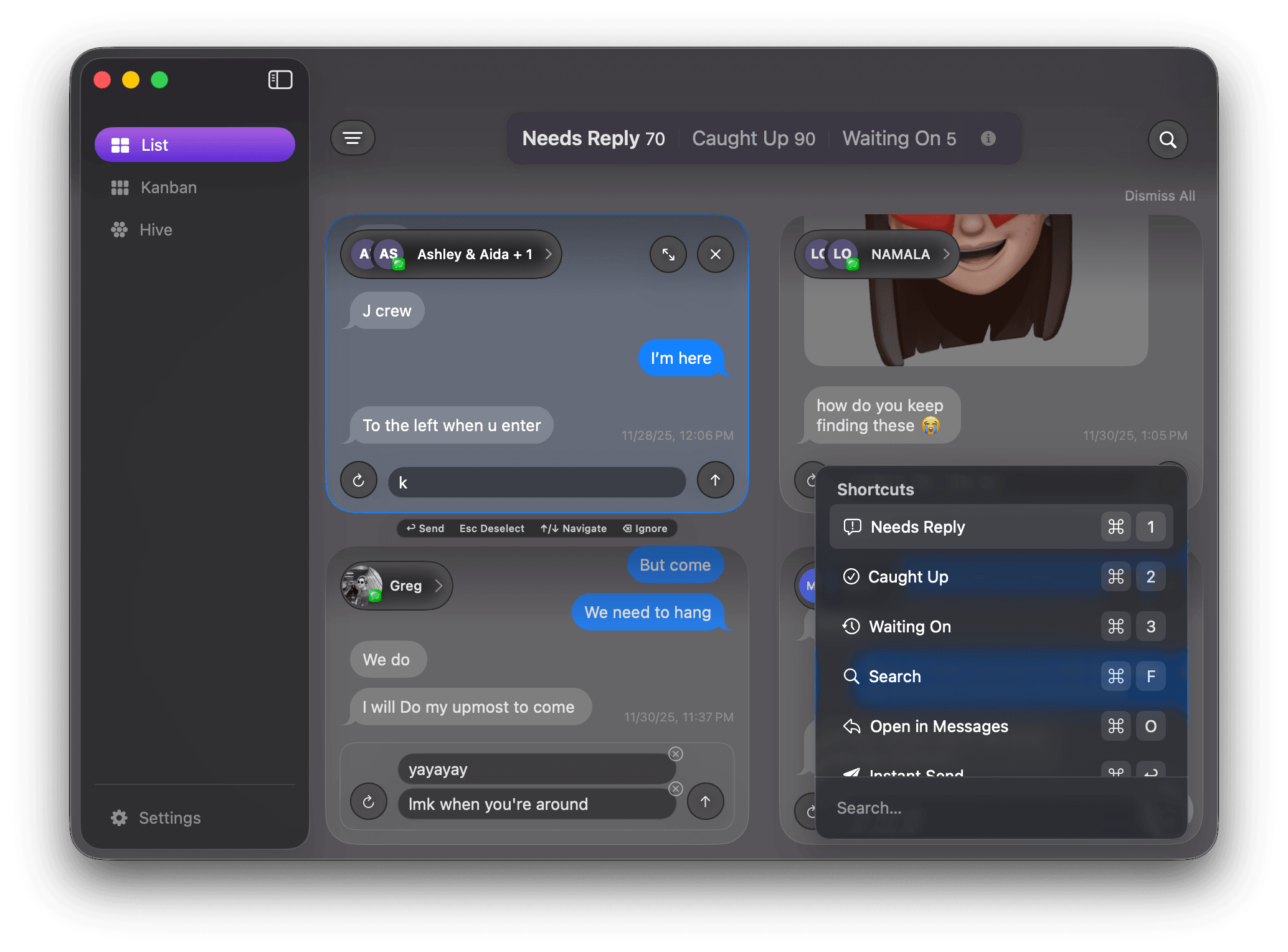
Task: Expand the Greg contact chevron
Action: (x=440, y=585)
